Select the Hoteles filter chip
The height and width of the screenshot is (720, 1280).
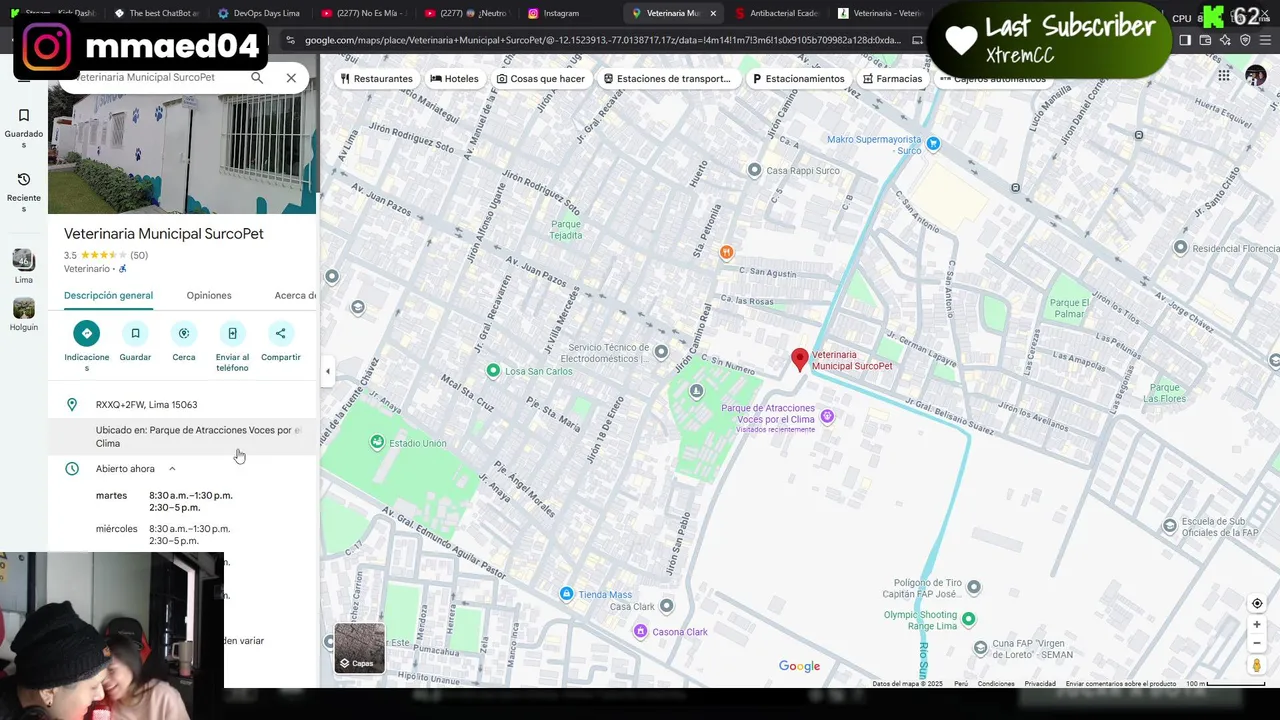pyautogui.click(x=454, y=79)
